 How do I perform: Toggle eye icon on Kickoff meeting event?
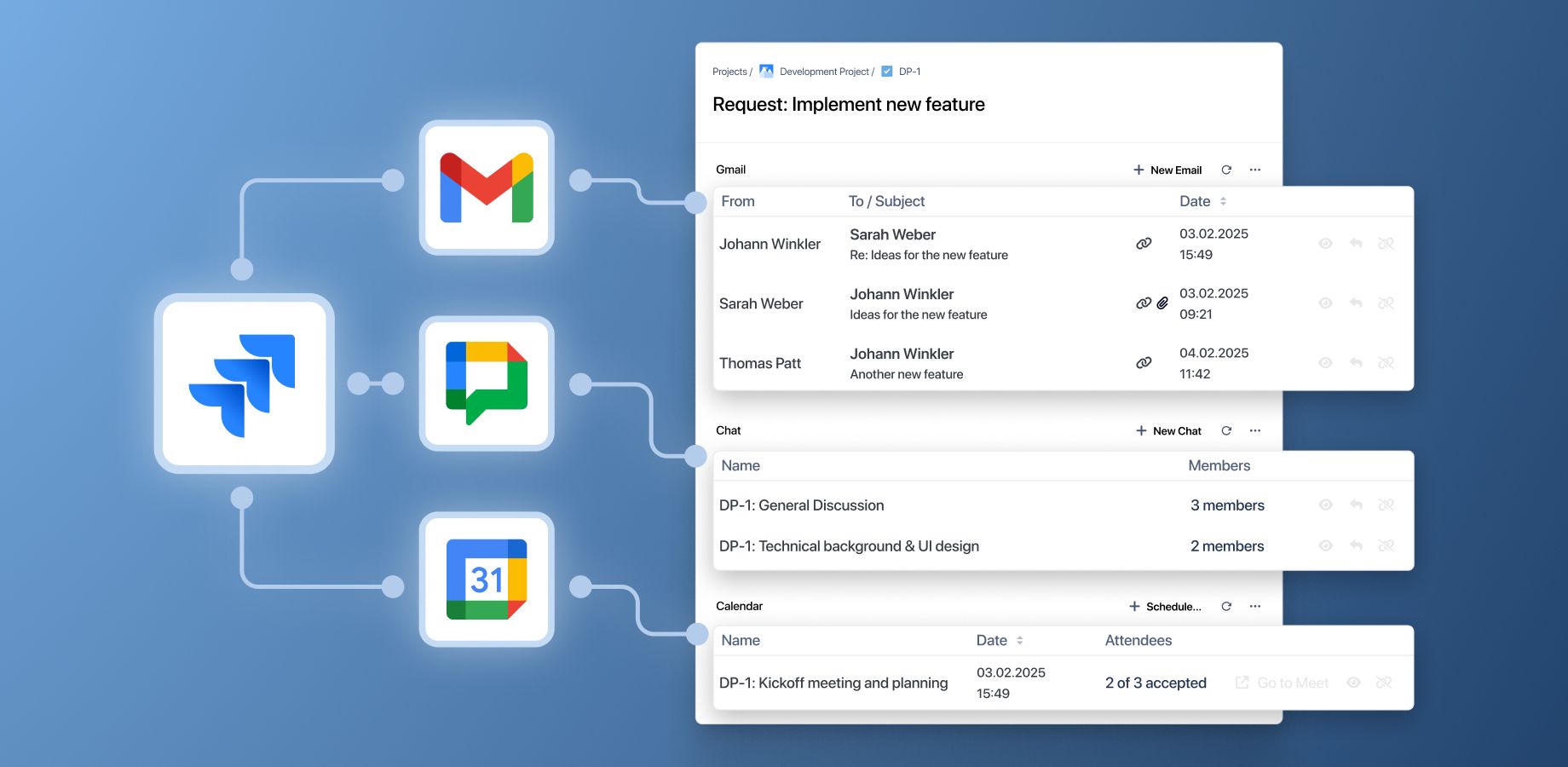coord(1353,683)
